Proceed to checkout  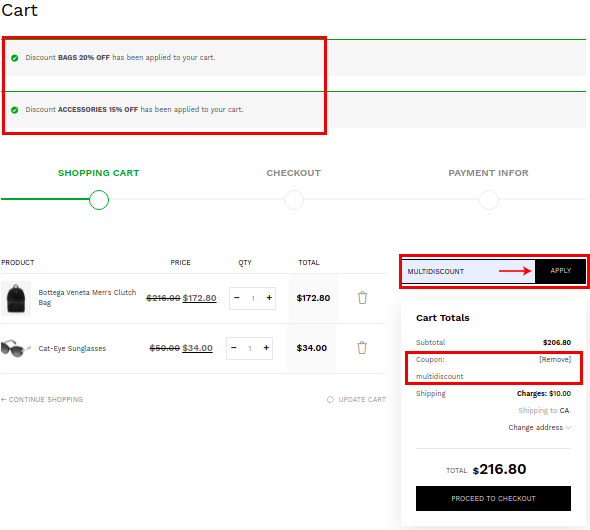click(x=493, y=498)
